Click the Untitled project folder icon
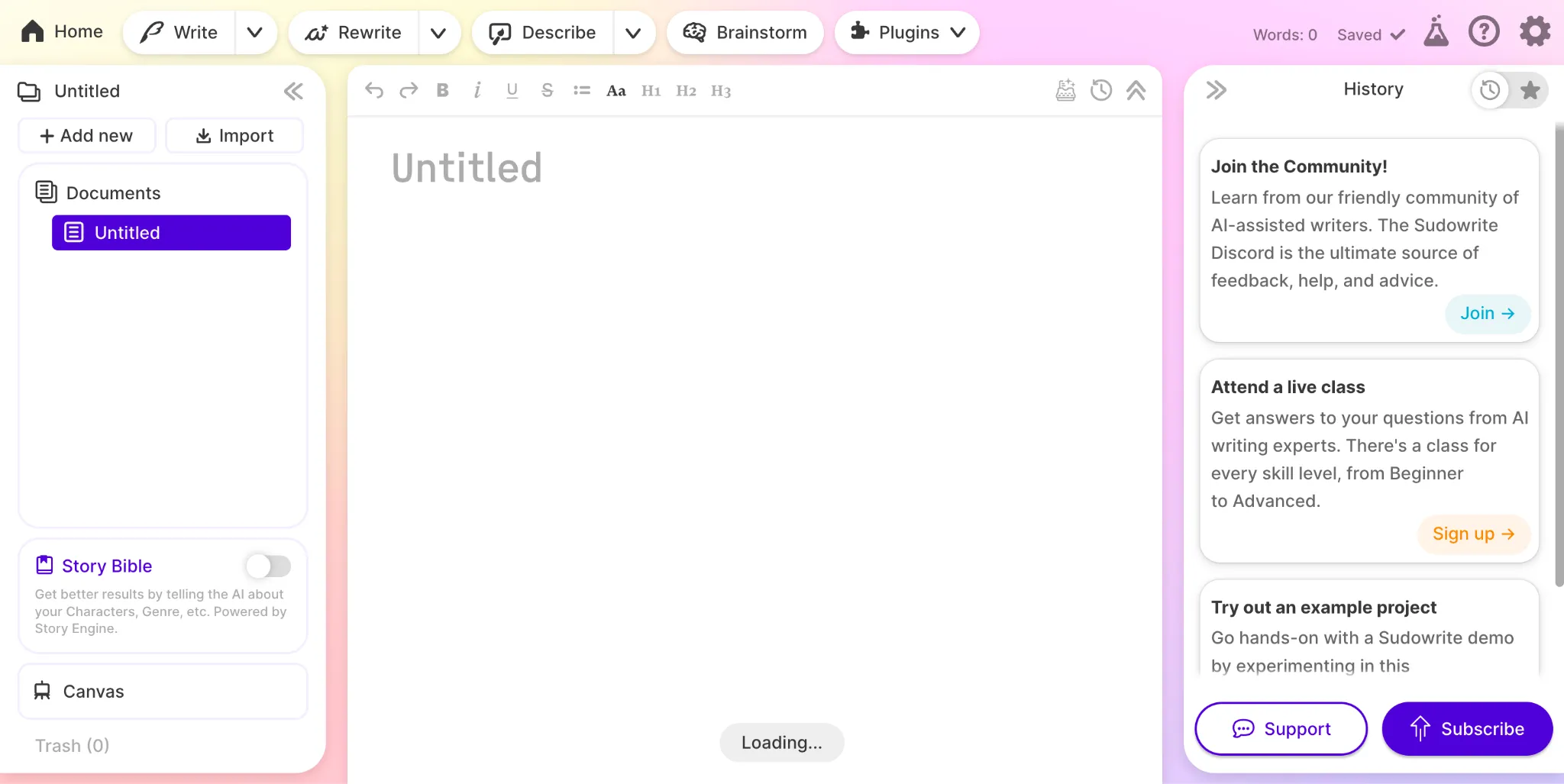 tap(29, 92)
